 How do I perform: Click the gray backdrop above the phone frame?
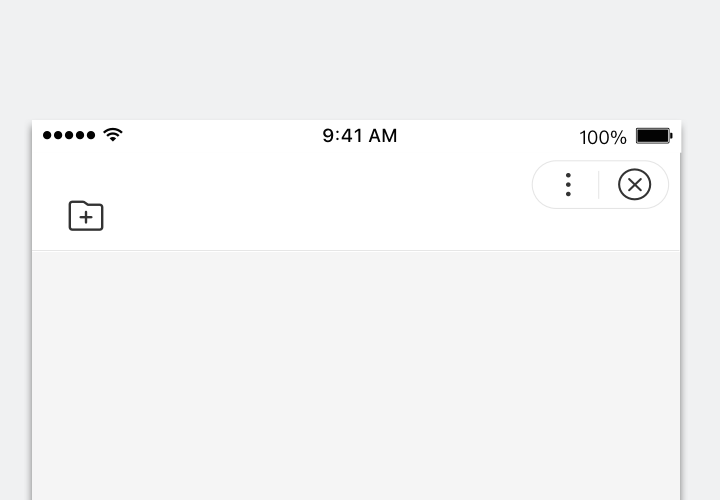pos(360,60)
